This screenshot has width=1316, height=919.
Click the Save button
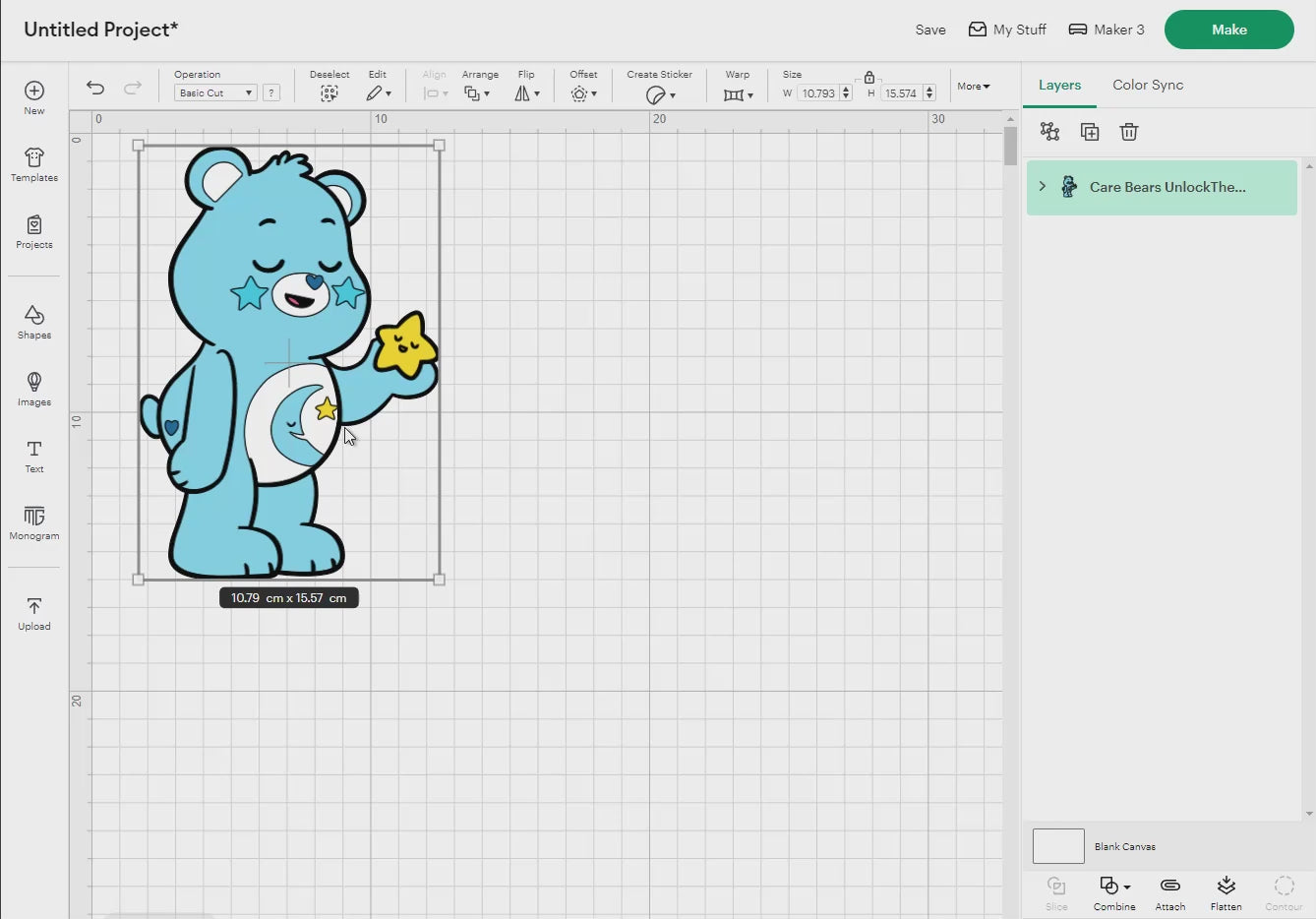coord(930,30)
